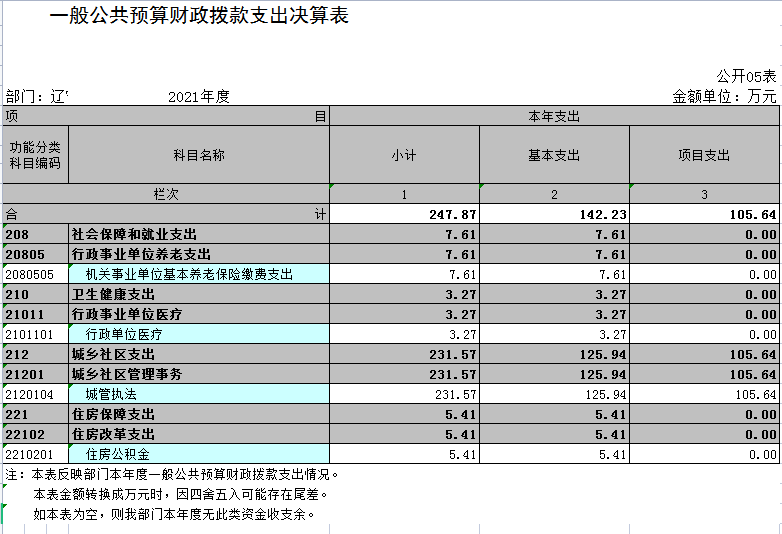
Task: Select 城管执法 project expenditure 105.64
Action: pyautogui.click(x=704, y=394)
